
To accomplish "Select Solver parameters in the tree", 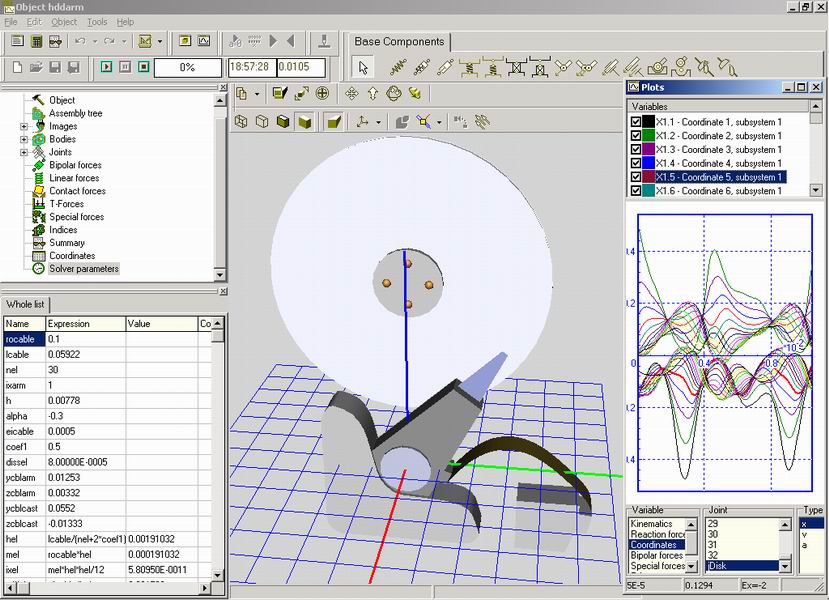I will tap(84, 269).
